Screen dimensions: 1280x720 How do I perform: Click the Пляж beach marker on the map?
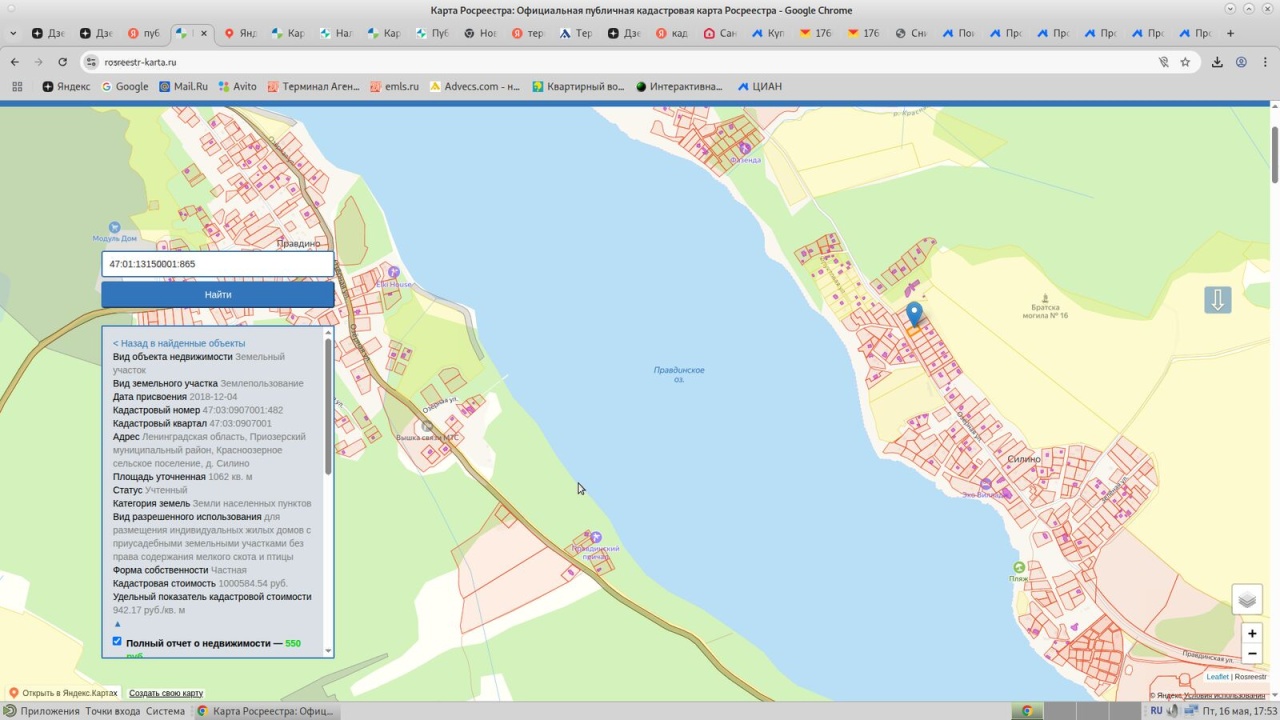coord(1018,568)
